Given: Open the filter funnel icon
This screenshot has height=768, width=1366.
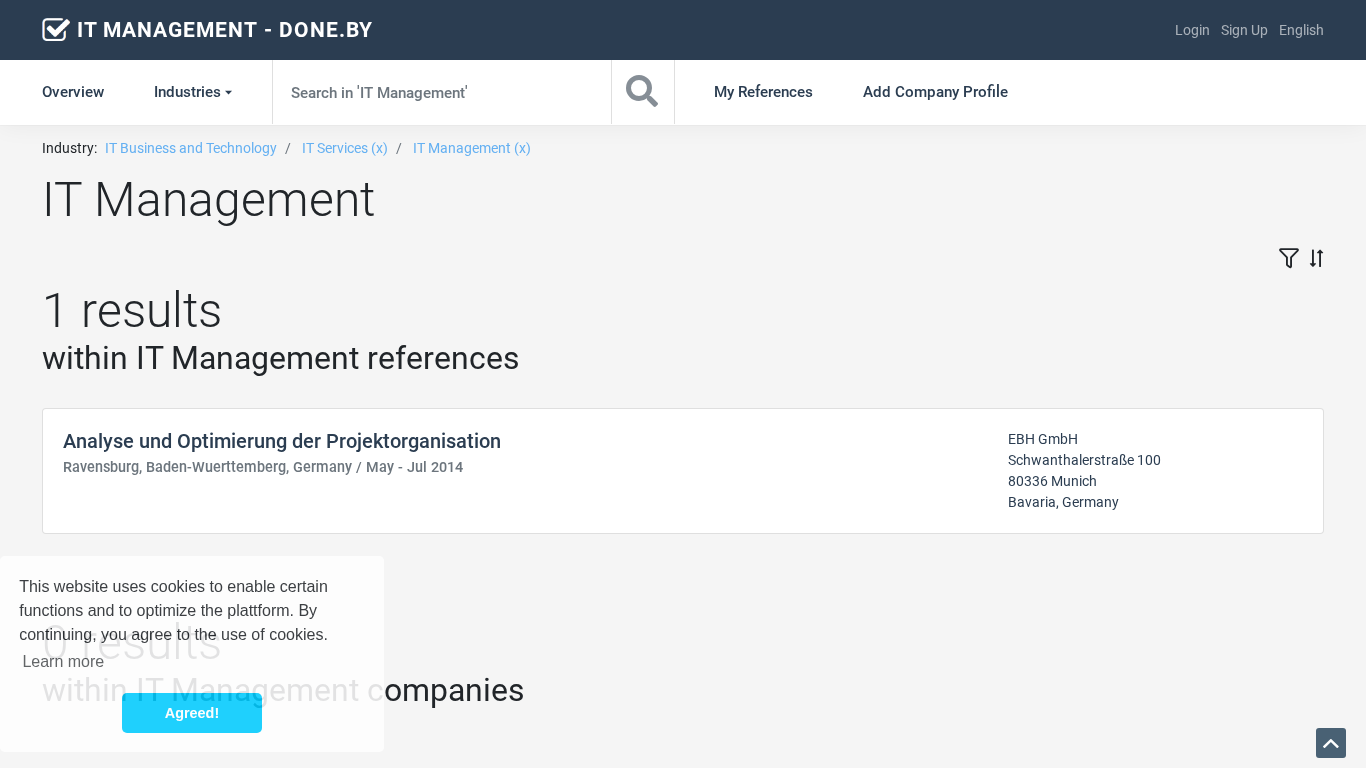Looking at the screenshot, I should [x=1288, y=258].
